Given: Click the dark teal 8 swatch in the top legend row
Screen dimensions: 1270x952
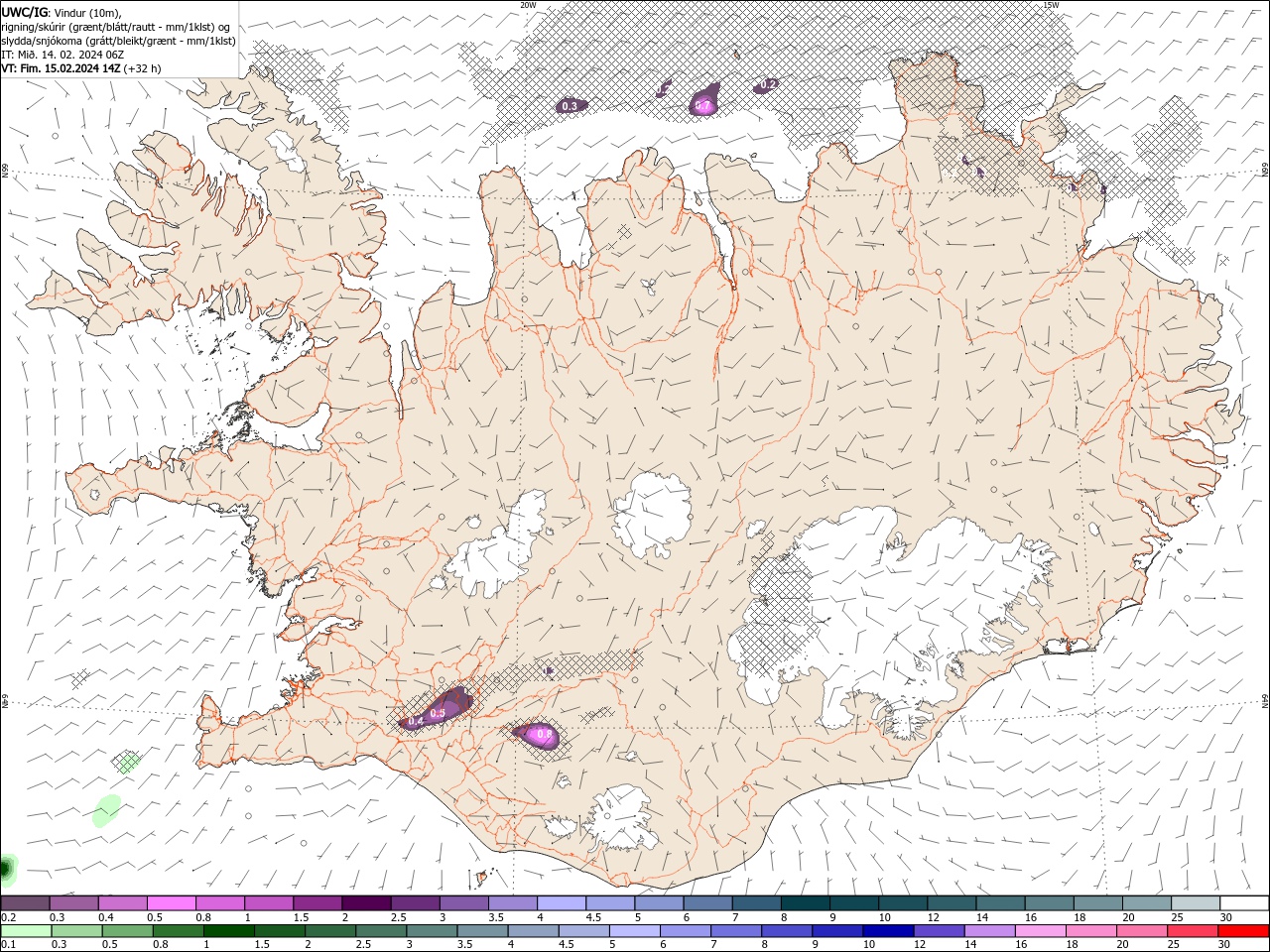Looking at the screenshot, I should click(806, 903).
